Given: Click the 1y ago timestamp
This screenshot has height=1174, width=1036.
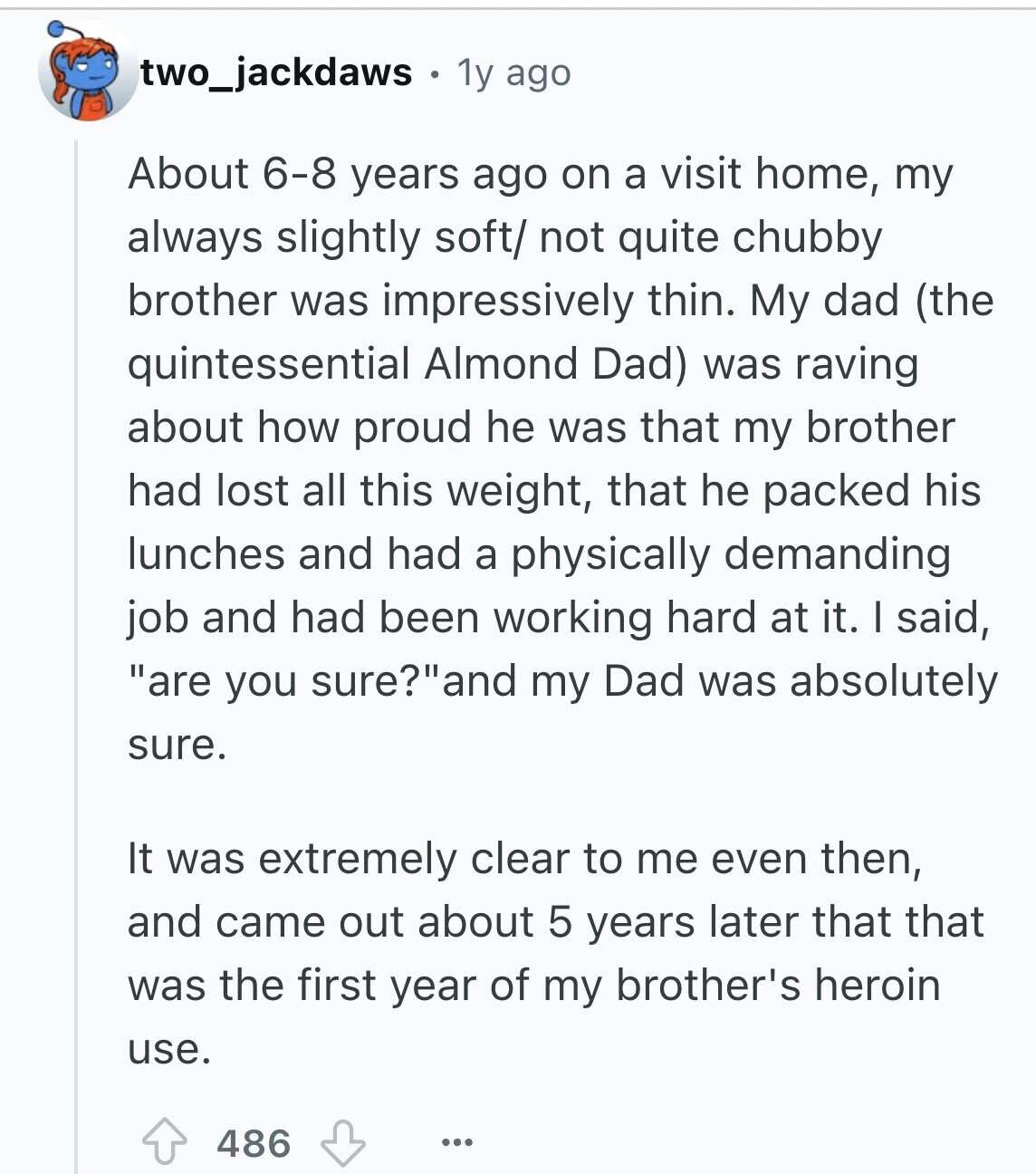Looking at the screenshot, I should click(x=514, y=72).
